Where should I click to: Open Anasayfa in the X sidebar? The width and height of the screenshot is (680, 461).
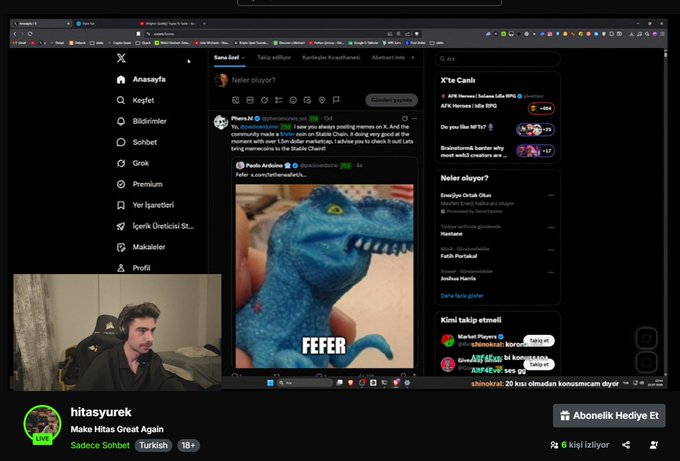click(x=141, y=79)
